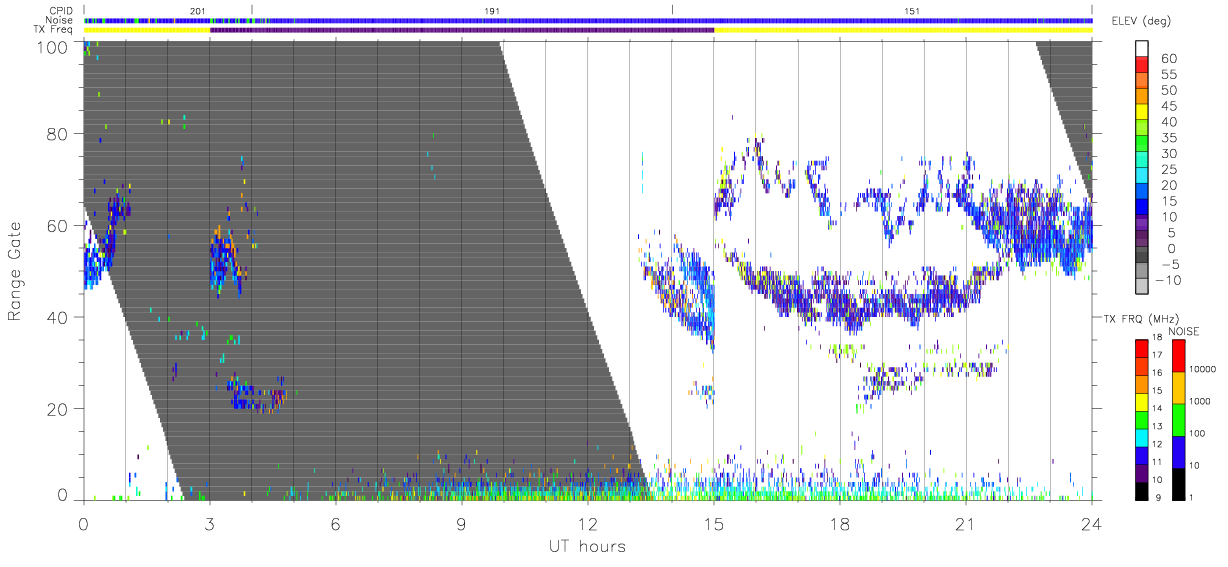Click the 9 label in TX FRQ legend
Screen dimensions: 1228x567
[1159, 498]
